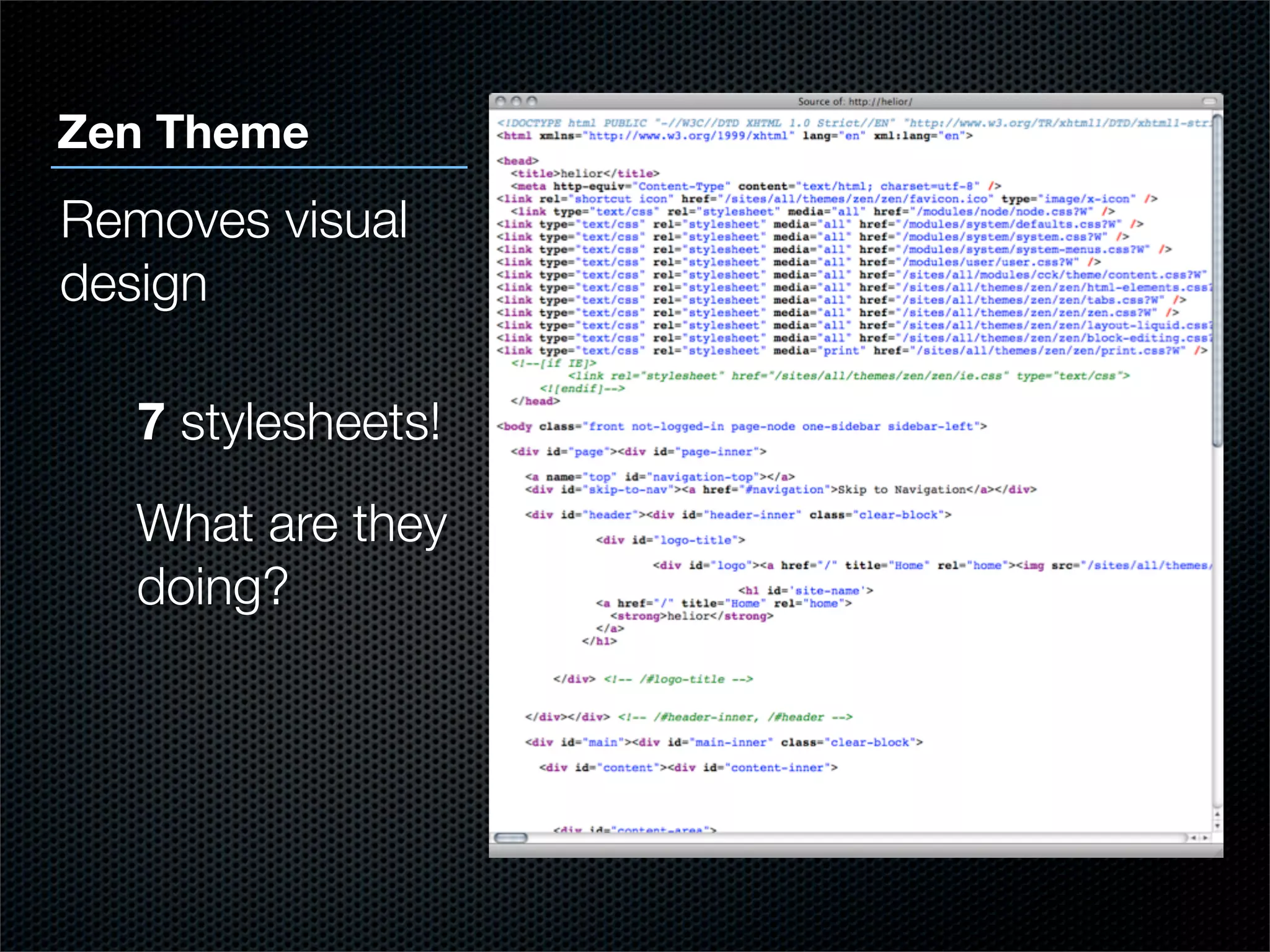Click the scroll left arrow
Viewport: 1270px width, 952px height.
pos(1194,838)
